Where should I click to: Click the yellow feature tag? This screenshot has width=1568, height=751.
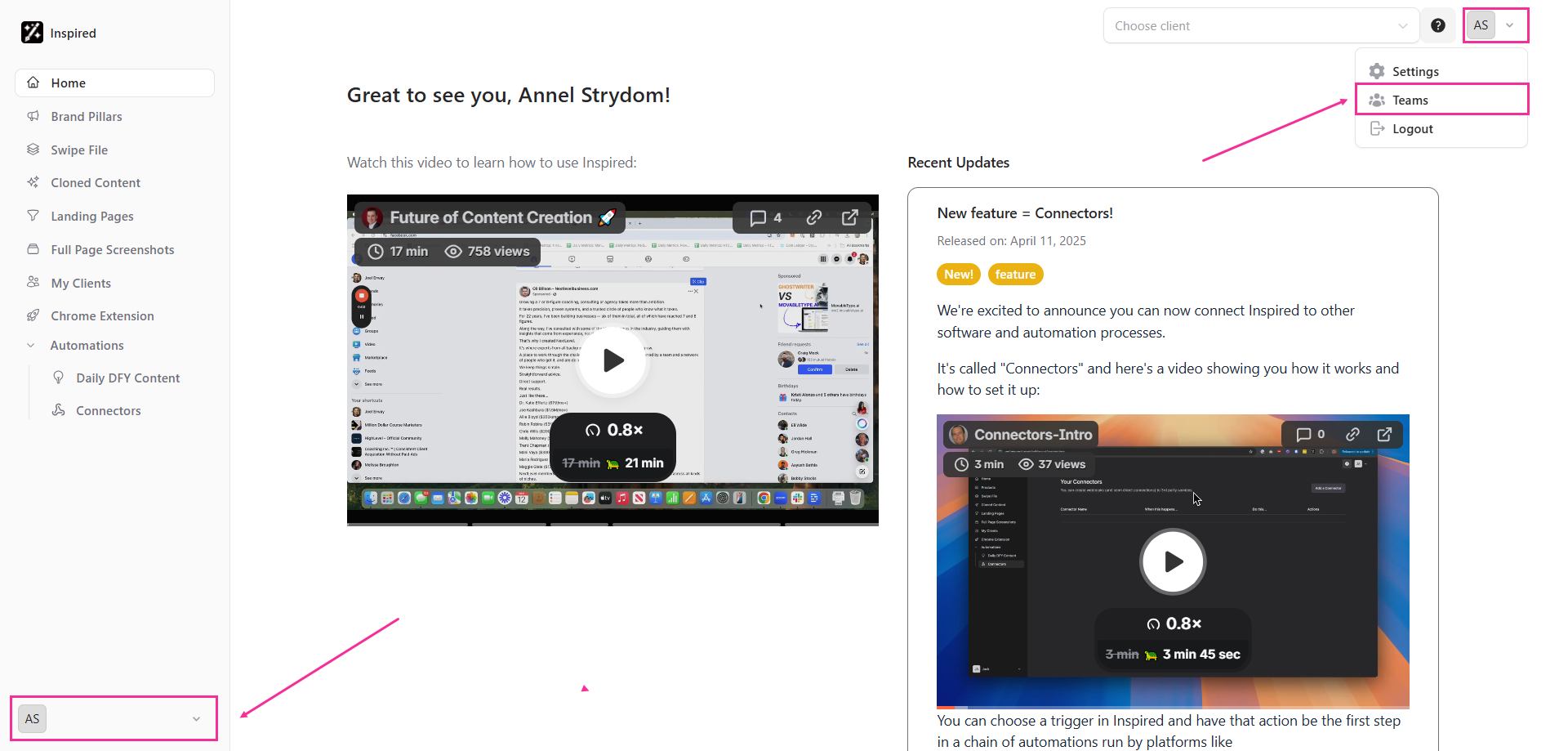coord(1015,275)
